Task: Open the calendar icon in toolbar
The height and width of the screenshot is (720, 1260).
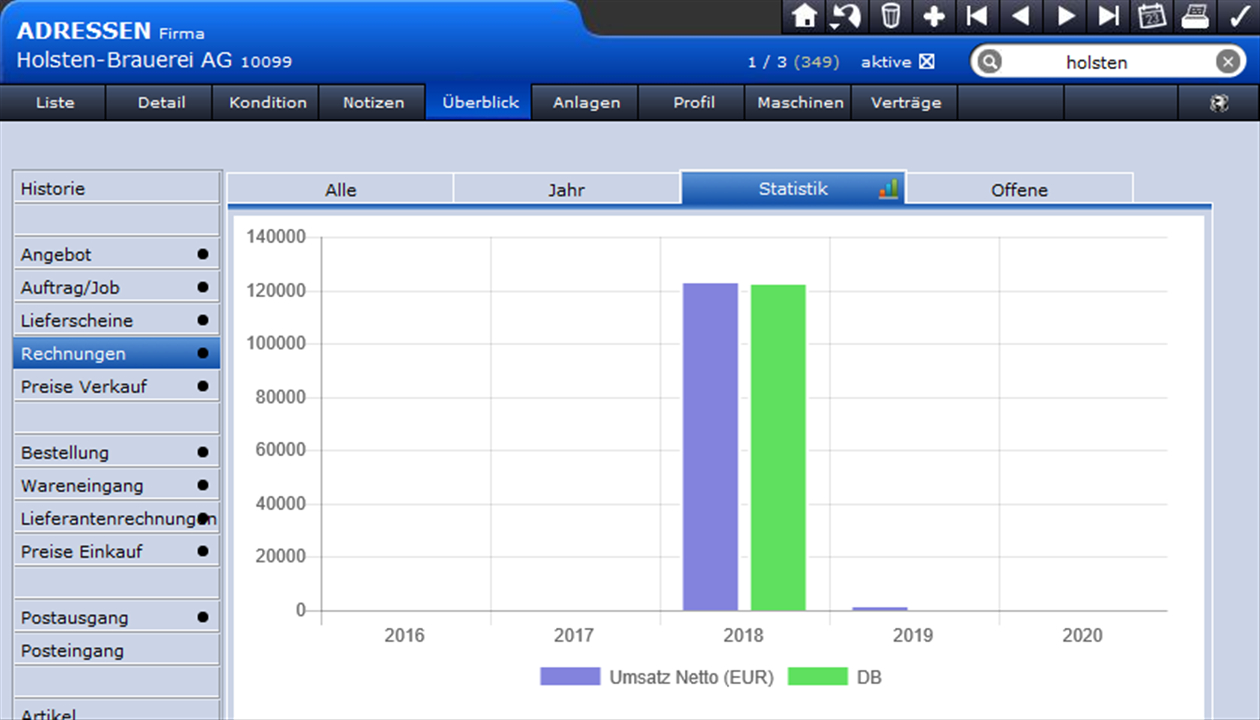Action: (x=1152, y=16)
